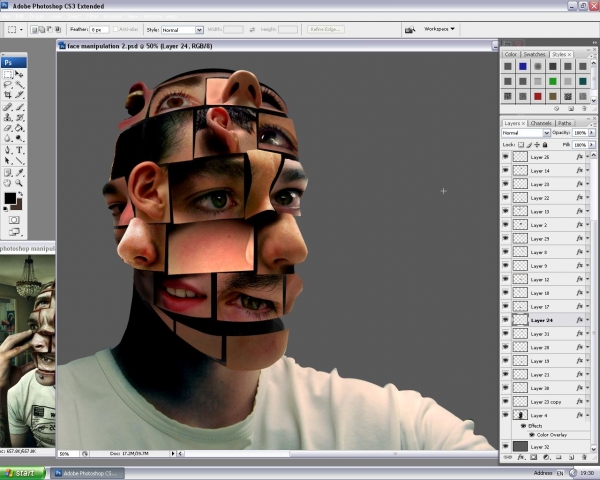Create a new layer in Layers panel
This screenshot has width=600, height=480.
tap(571, 457)
